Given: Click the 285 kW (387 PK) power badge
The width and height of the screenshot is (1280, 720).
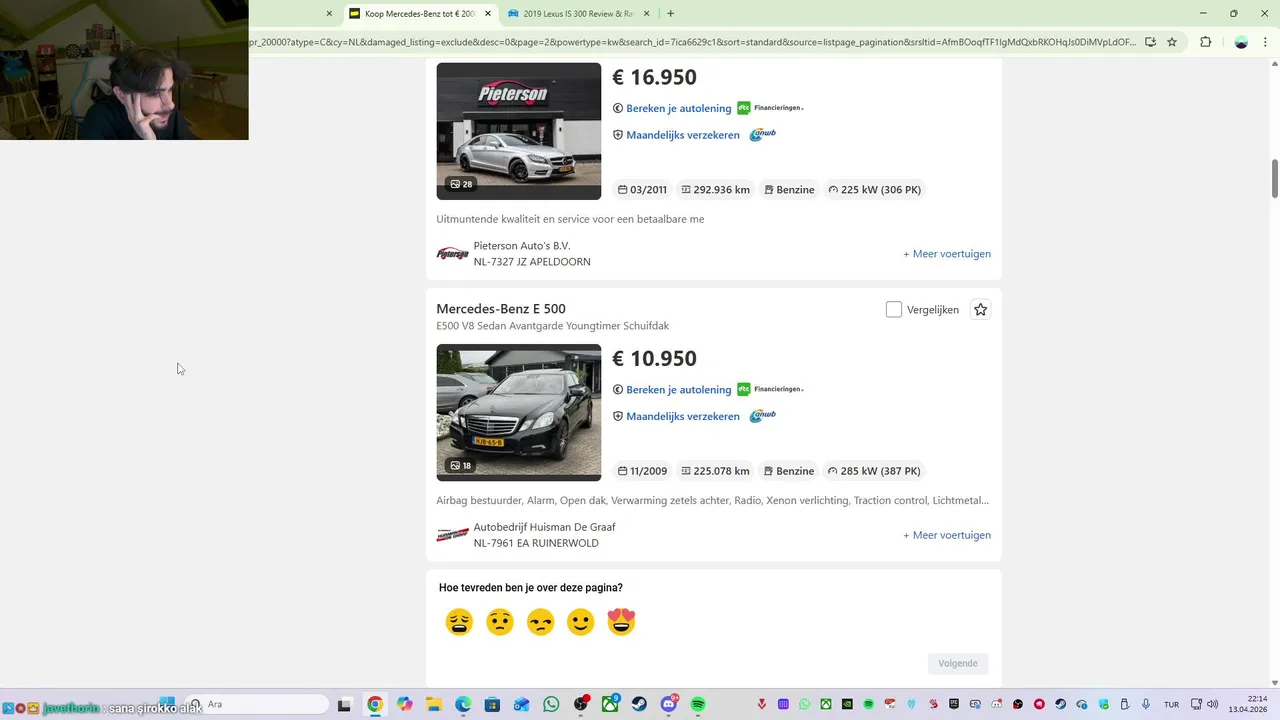Looking at the screenshot, I should point(873,471).
